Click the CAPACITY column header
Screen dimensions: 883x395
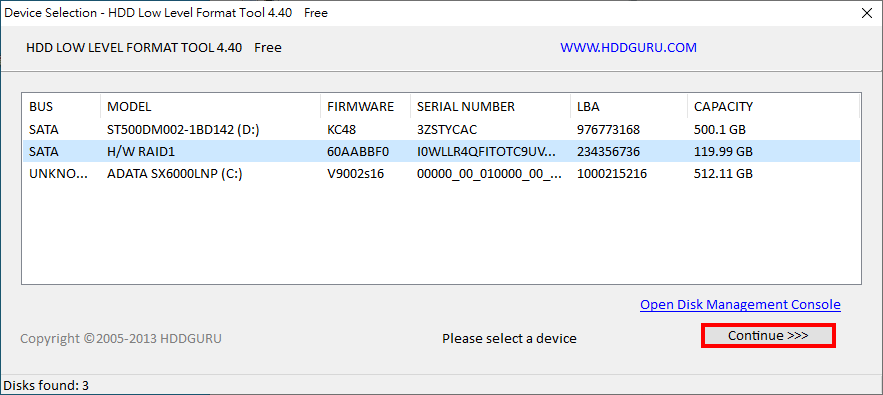point(773,106)
